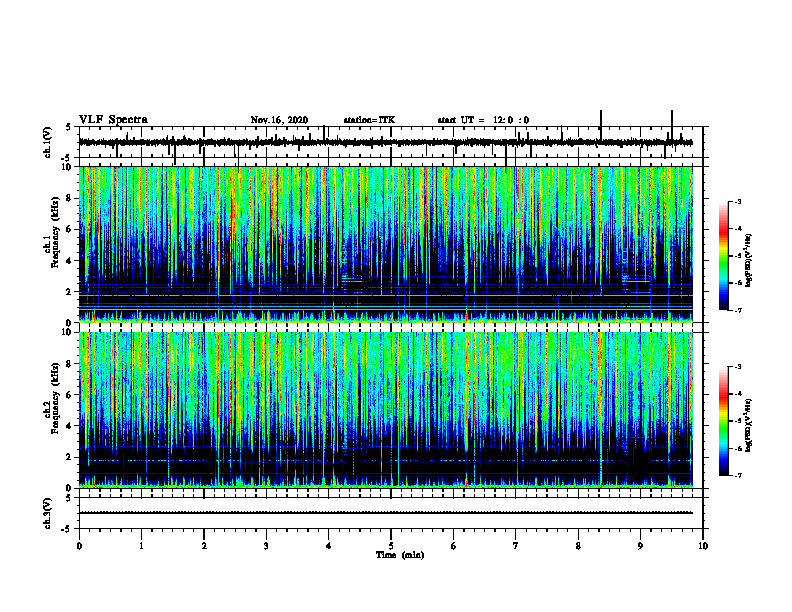Click the "ch.1(V)" axis label
Viewport: 792px width, 612px height.
(47, 142)
